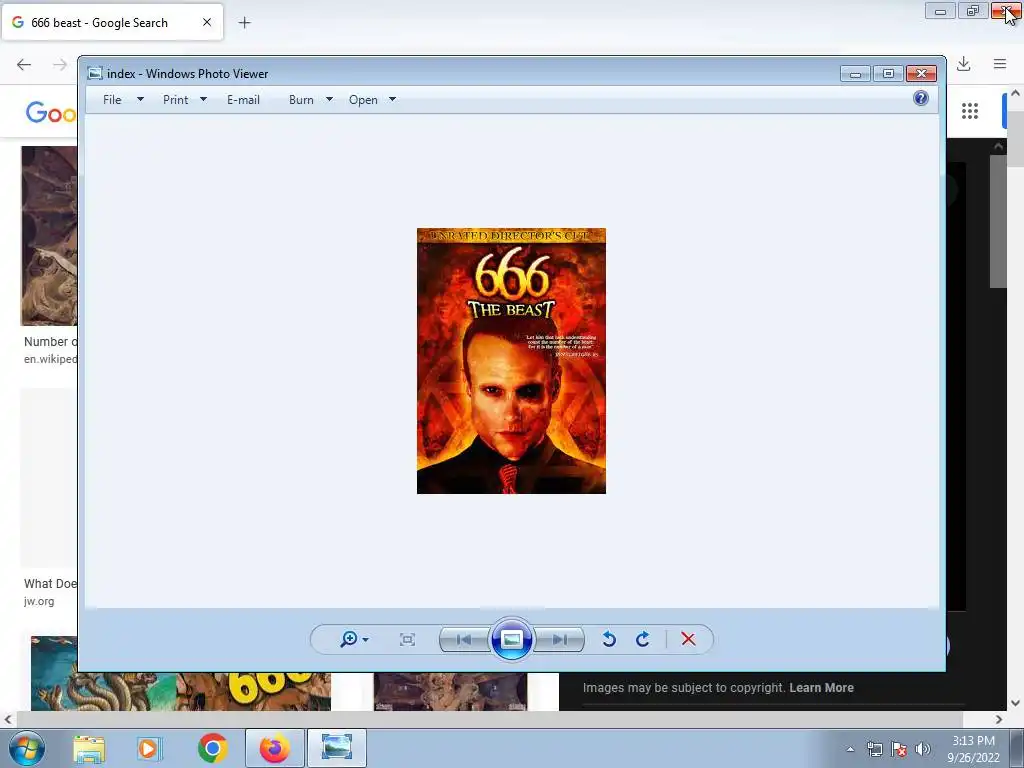Open Google Chrome from taskbar
Viewport: 1024px width, 768px height.
point(212,748)
